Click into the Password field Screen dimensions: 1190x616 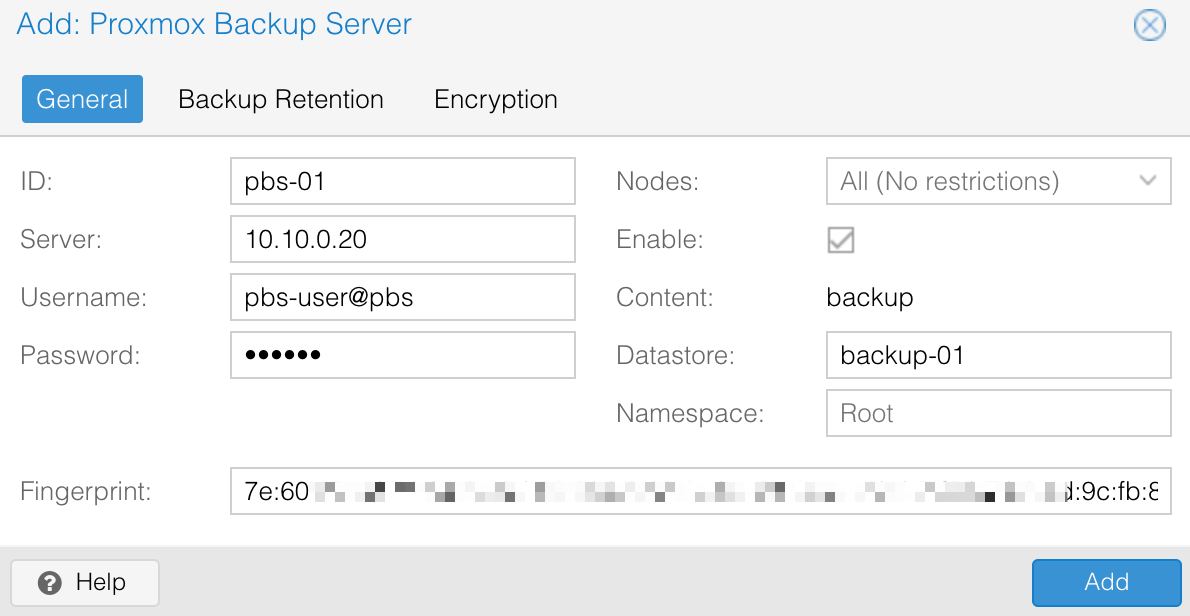click(403, 355)
